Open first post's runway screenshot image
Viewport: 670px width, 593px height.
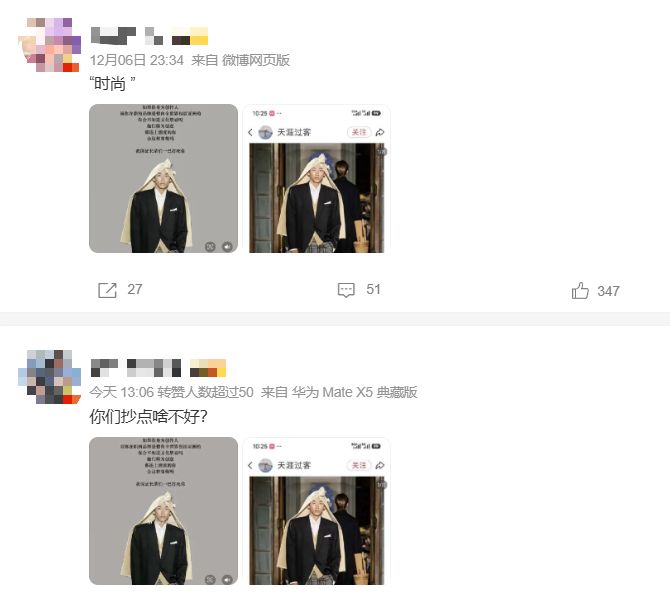click(317, 178)
